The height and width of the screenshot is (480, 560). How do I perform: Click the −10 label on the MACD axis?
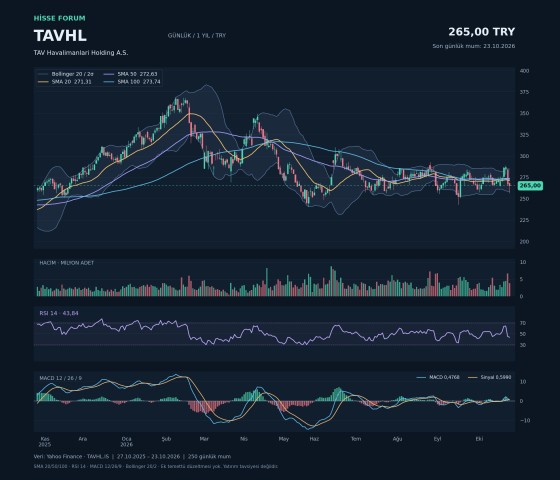(525, 420)
